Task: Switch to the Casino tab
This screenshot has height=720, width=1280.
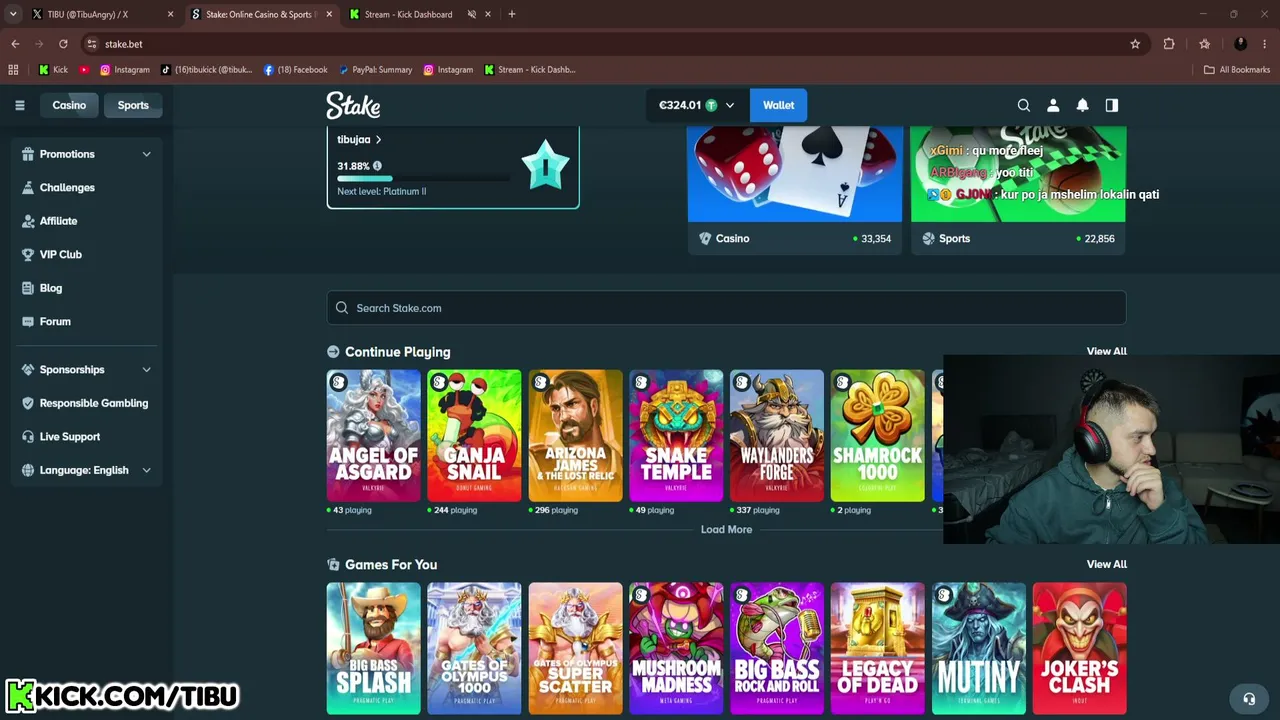Action: coord(69,105)
